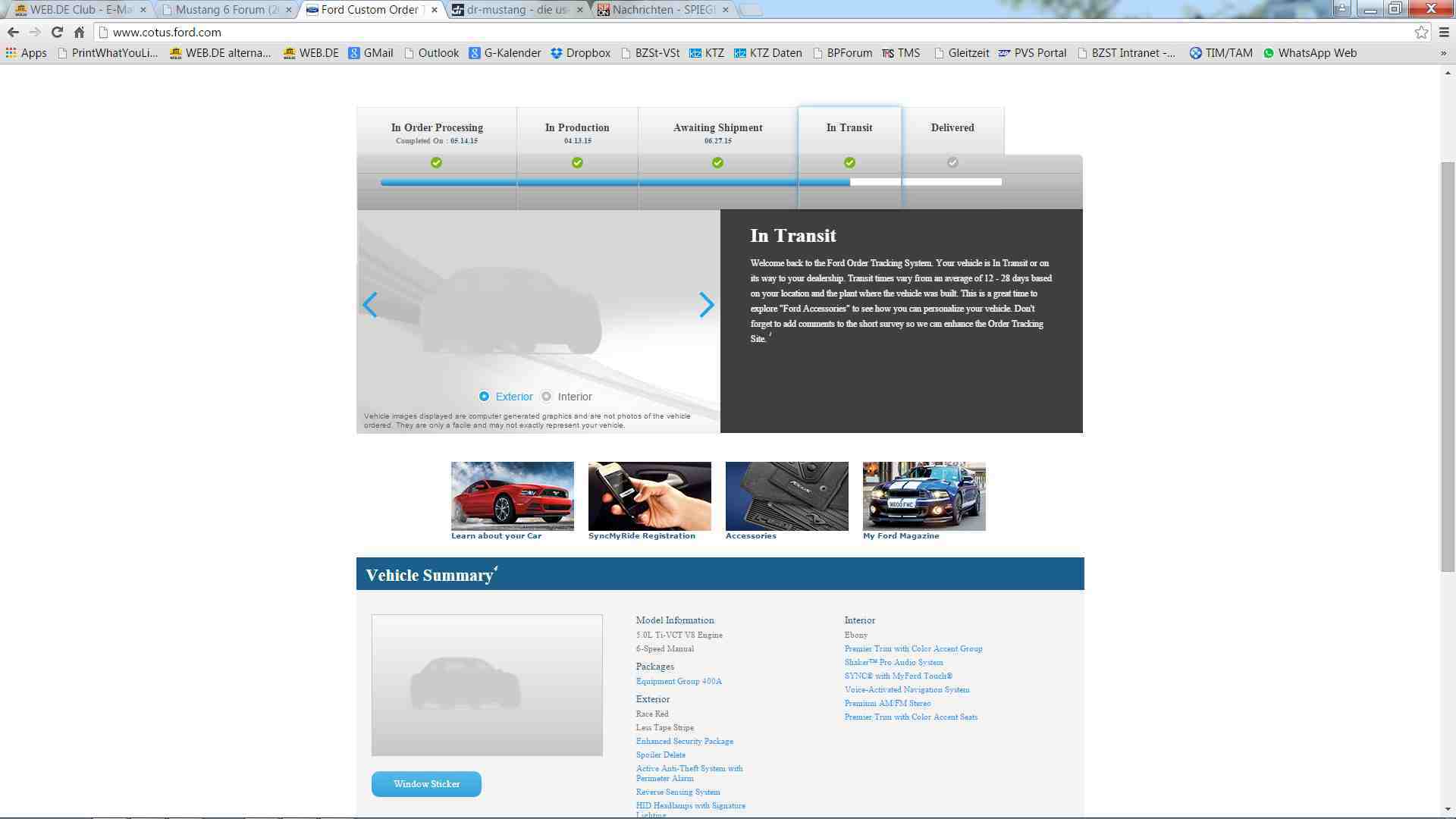Viewport: 1456px width, 819px height.
Task: Click blue Mustang magazine thumbnail
Action: point(924,496)
